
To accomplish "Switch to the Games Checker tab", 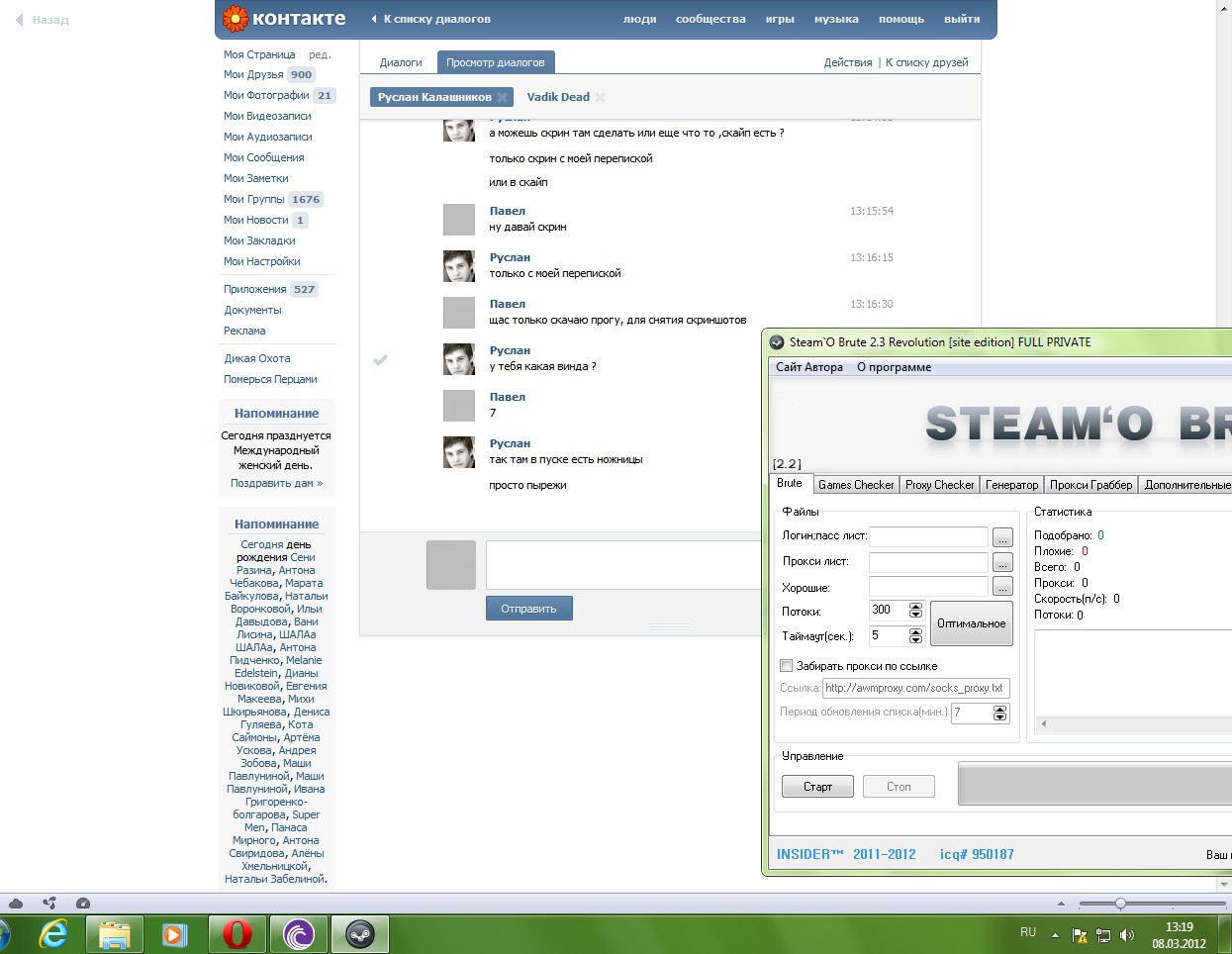I will coord(856,485).
